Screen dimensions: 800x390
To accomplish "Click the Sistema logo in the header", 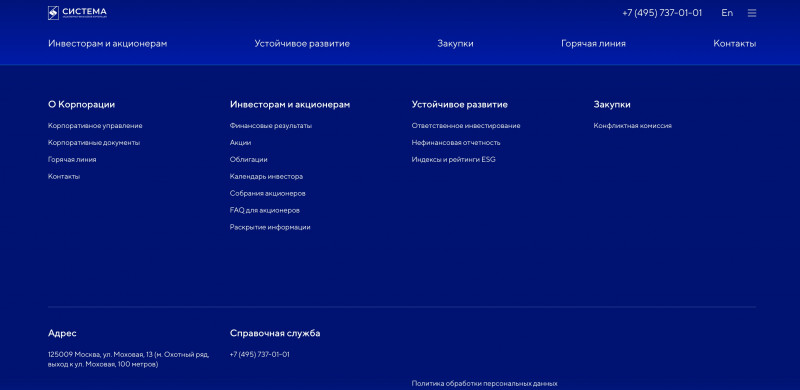I will coord(78,13).
